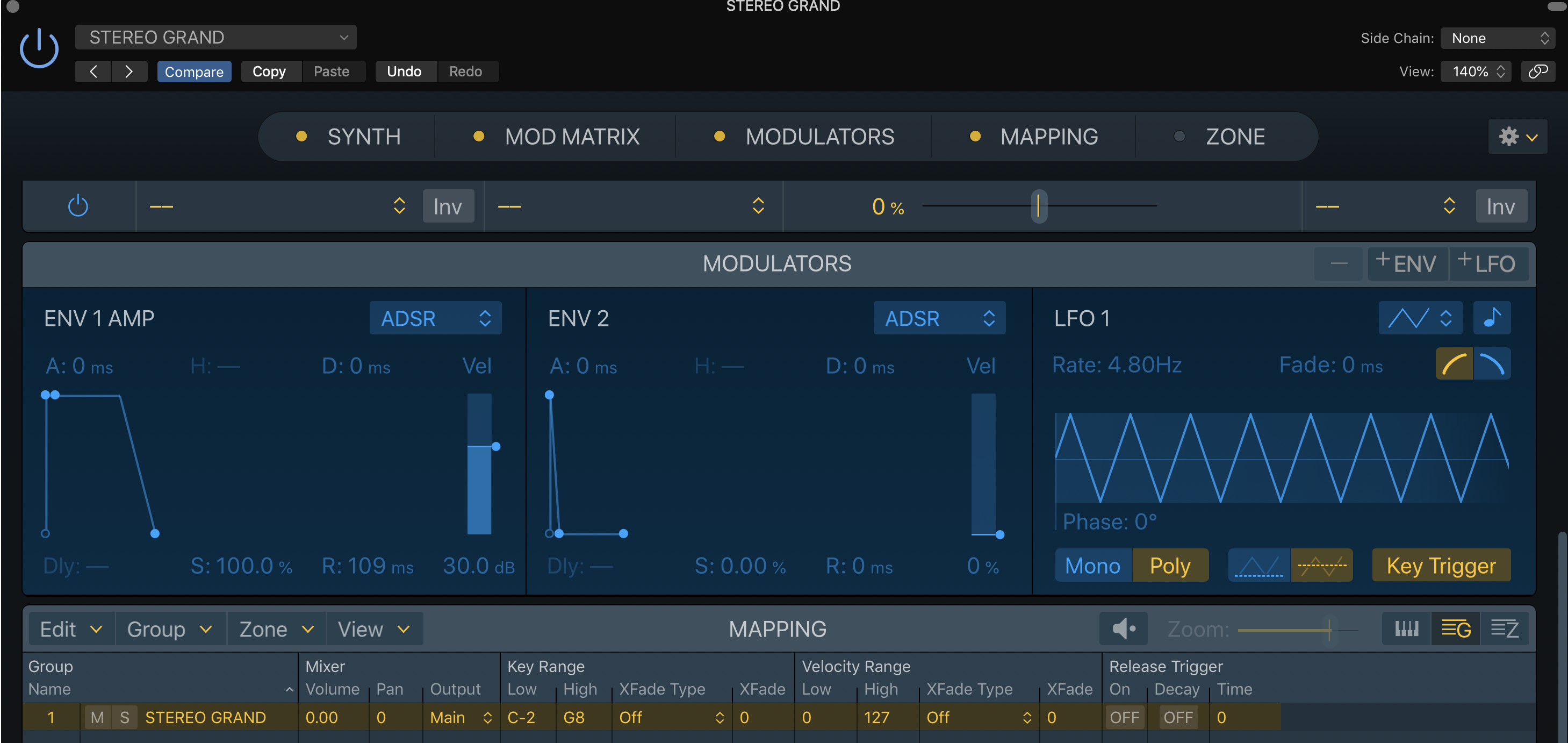This screenshot has width=1568, height=743.
Task: Click ENV 1 AMP Vel slider handle
Action: (495, 446)
